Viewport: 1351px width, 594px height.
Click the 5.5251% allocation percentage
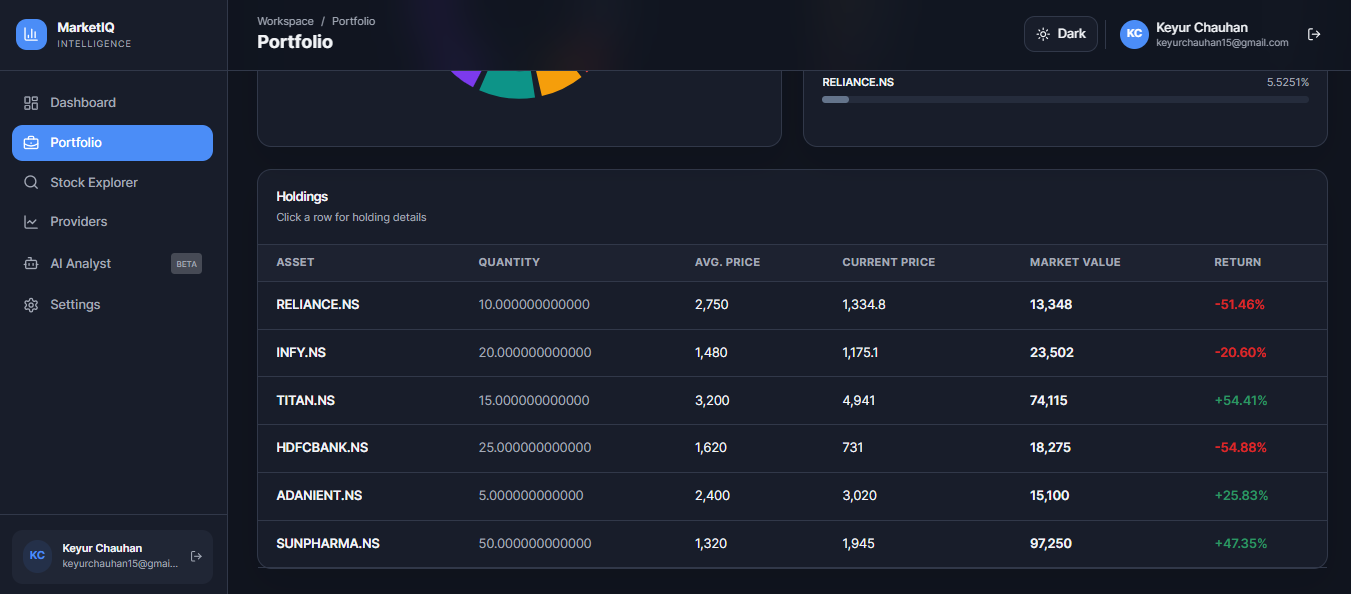[1288, 82]
